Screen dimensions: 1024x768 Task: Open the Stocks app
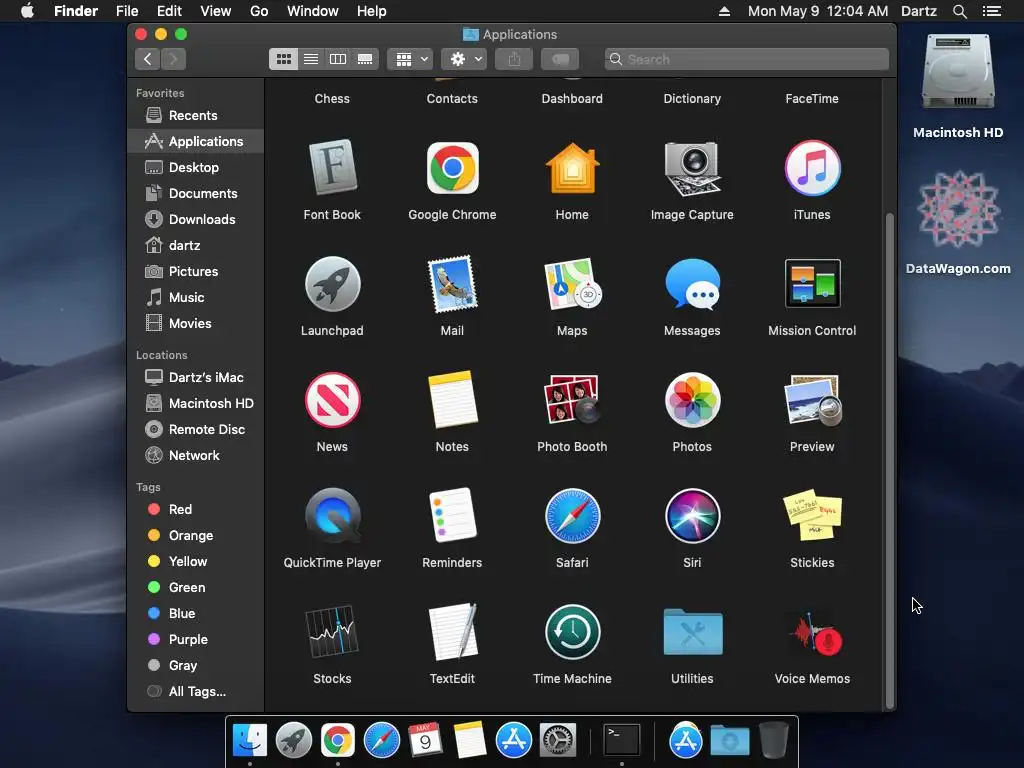332,632
